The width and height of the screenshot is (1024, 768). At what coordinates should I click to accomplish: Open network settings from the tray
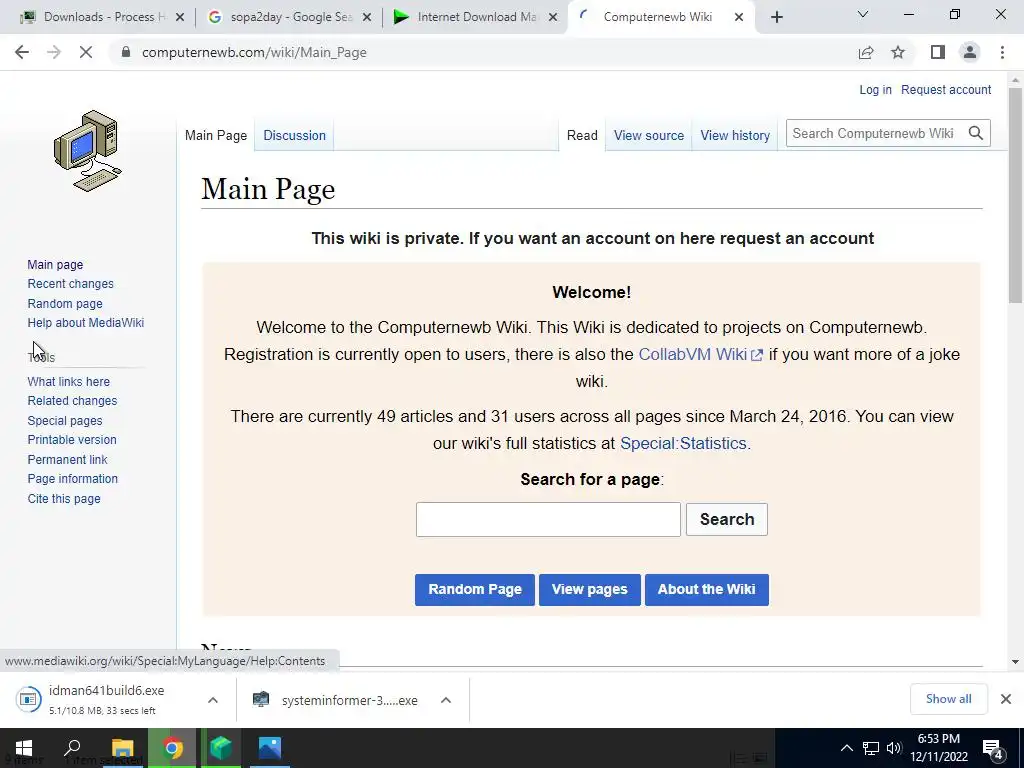(871, 748)
